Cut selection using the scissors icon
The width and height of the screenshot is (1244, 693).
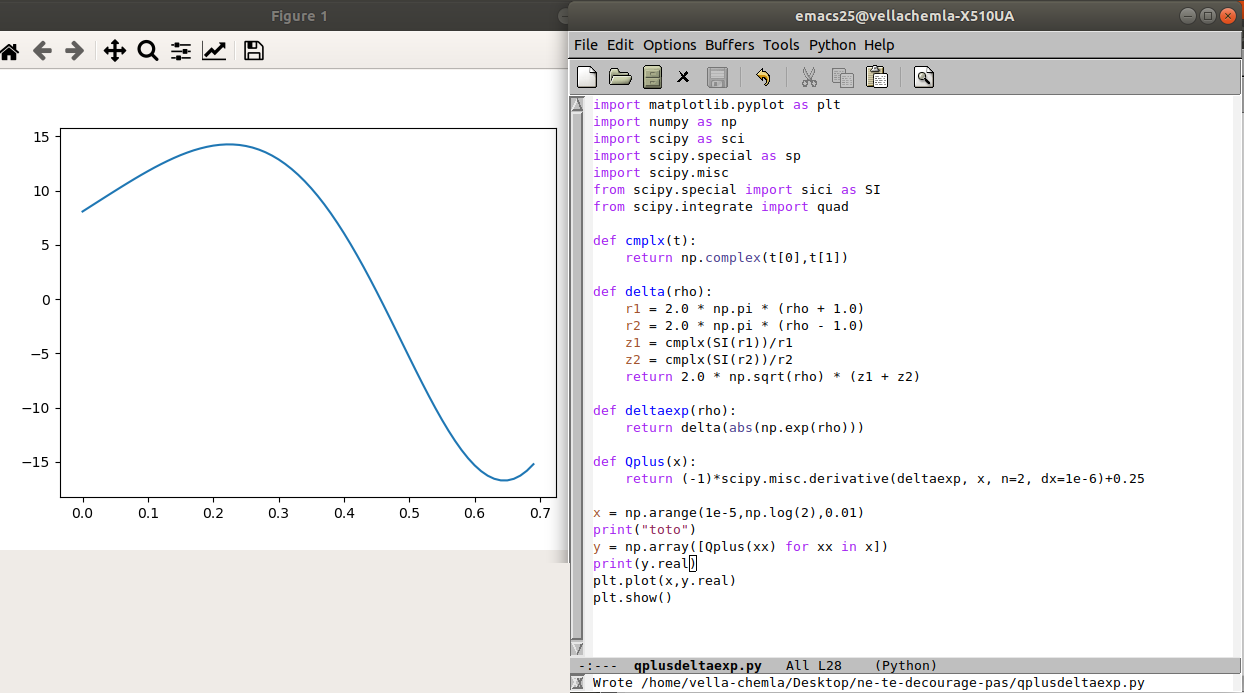click(809, 77)
